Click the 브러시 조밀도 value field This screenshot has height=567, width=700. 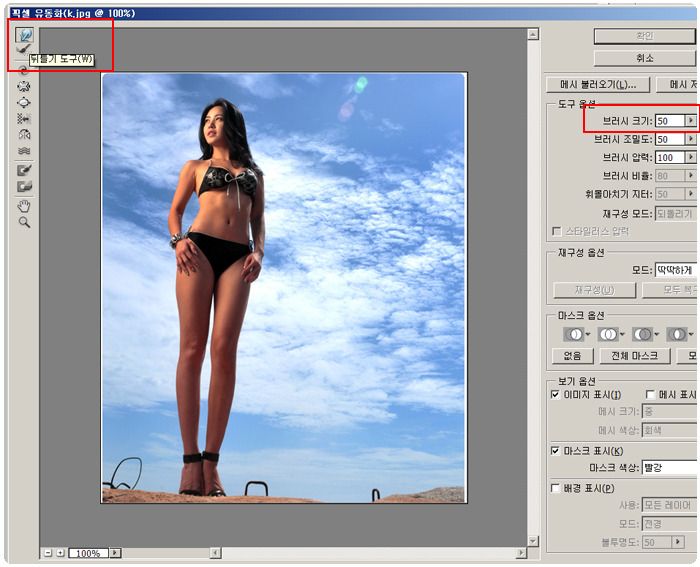click(670, 139)
